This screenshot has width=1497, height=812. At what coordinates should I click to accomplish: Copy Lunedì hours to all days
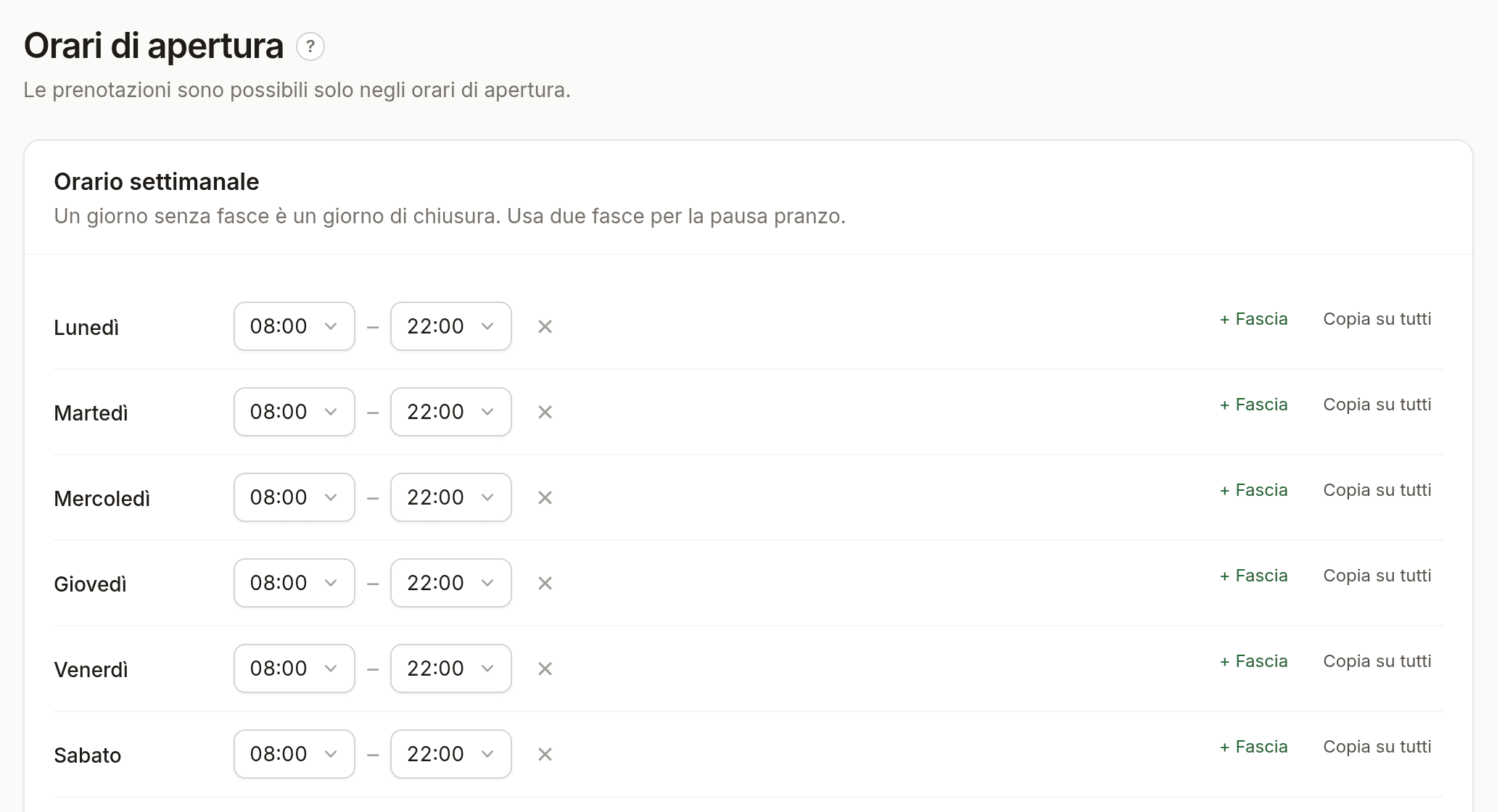click(1377, 319)
